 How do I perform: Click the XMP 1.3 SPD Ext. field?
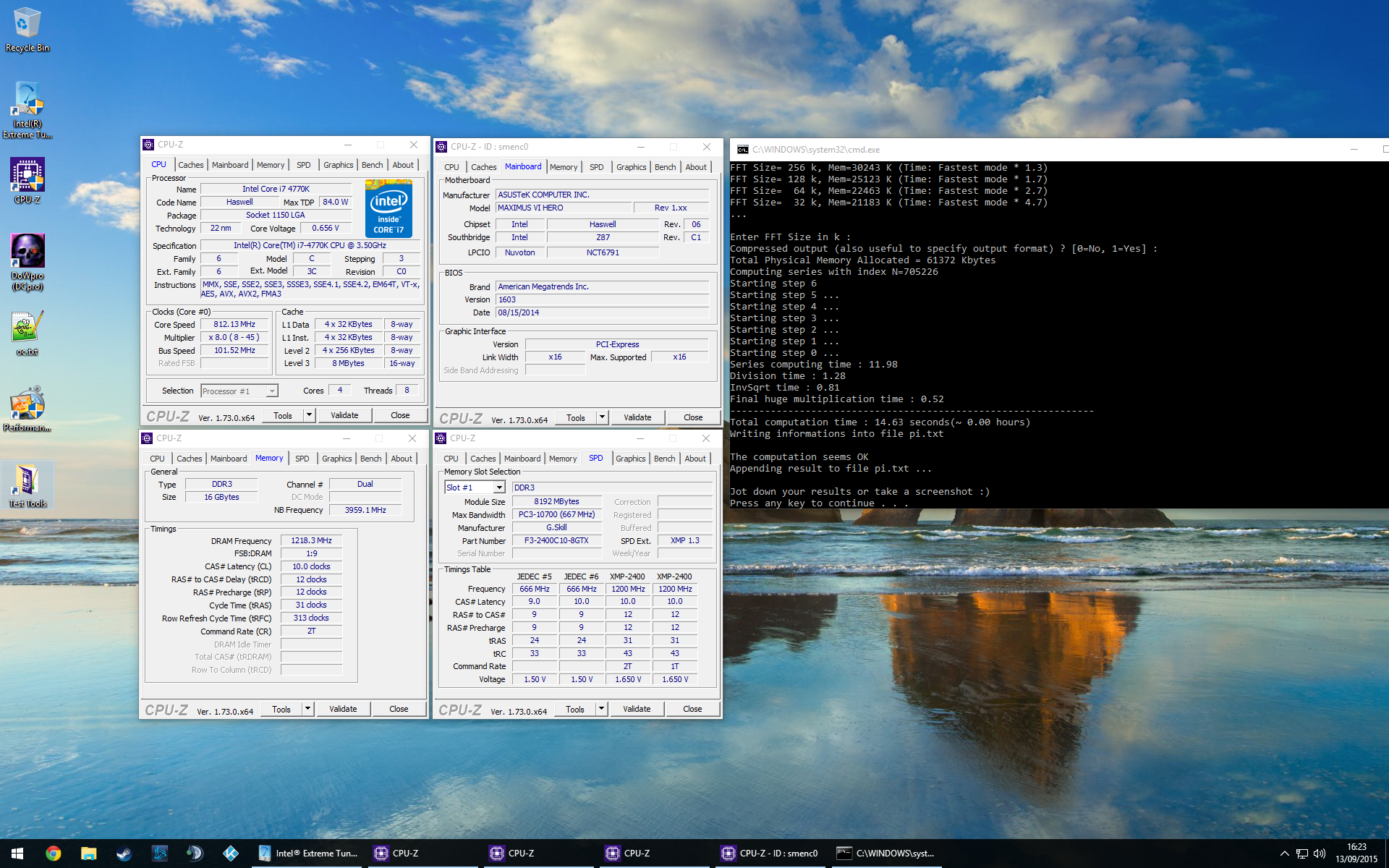684,540
